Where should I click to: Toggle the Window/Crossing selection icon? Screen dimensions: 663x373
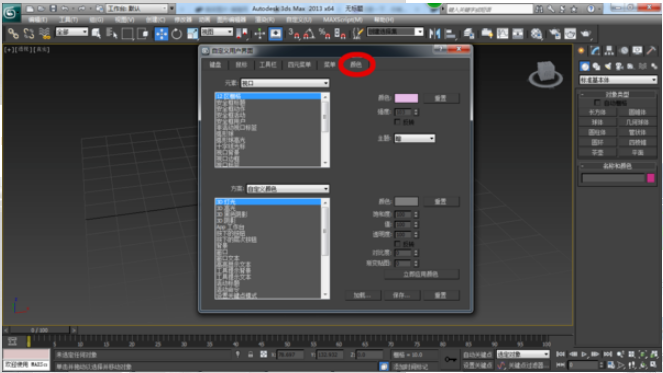click(143, 34)
